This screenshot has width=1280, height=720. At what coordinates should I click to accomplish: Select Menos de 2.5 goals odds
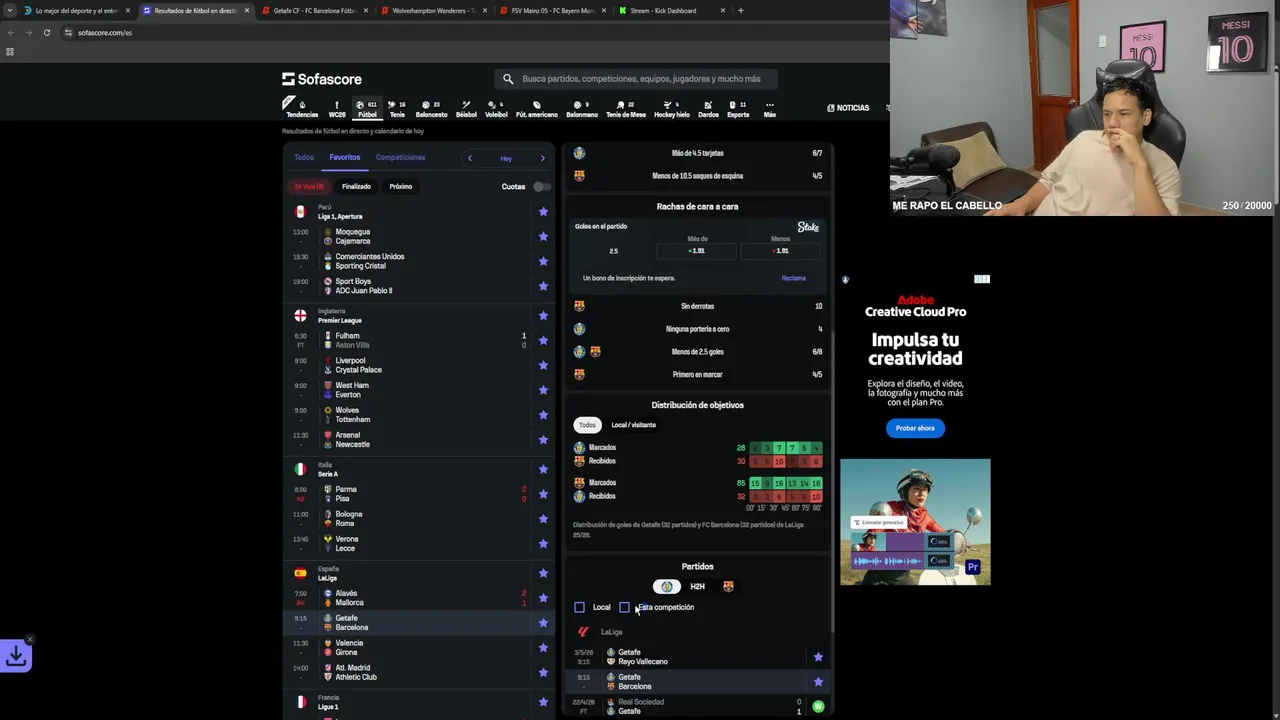[x=781, y=250]
